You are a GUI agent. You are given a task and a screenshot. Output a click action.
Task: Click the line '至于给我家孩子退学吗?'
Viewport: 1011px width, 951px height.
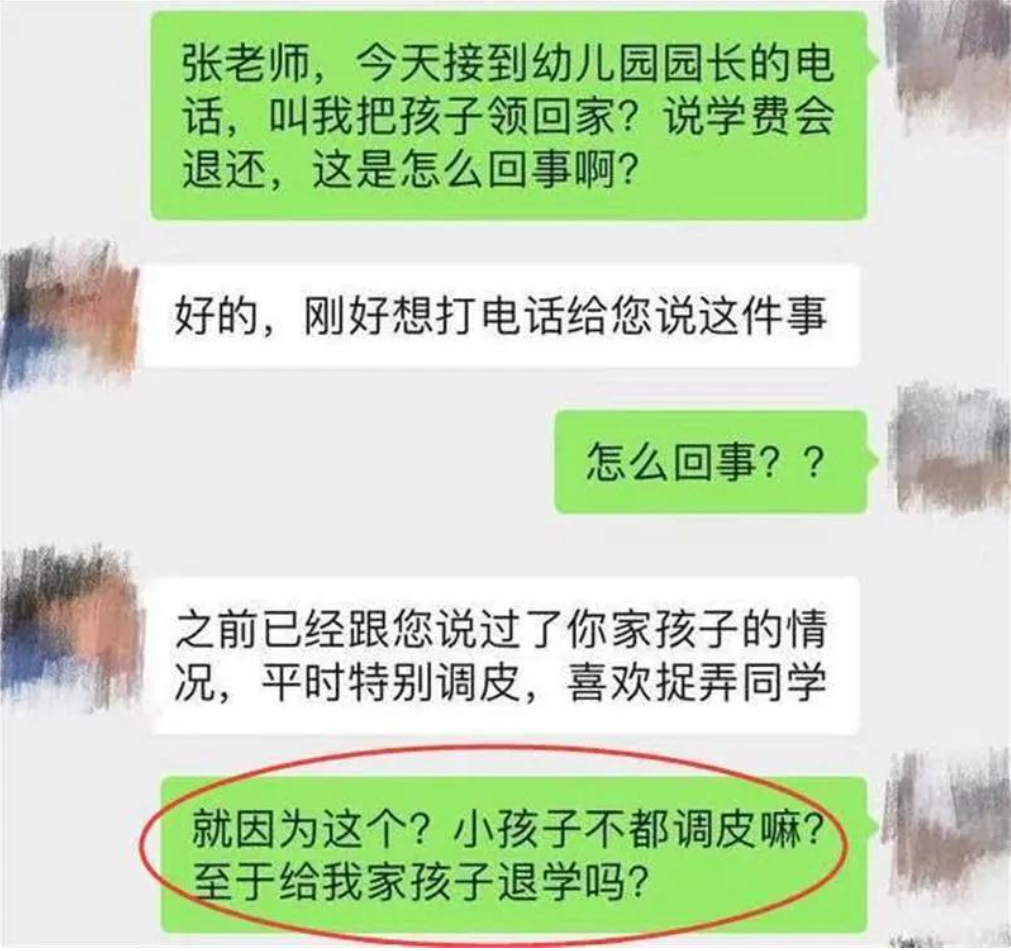[419, 881]
